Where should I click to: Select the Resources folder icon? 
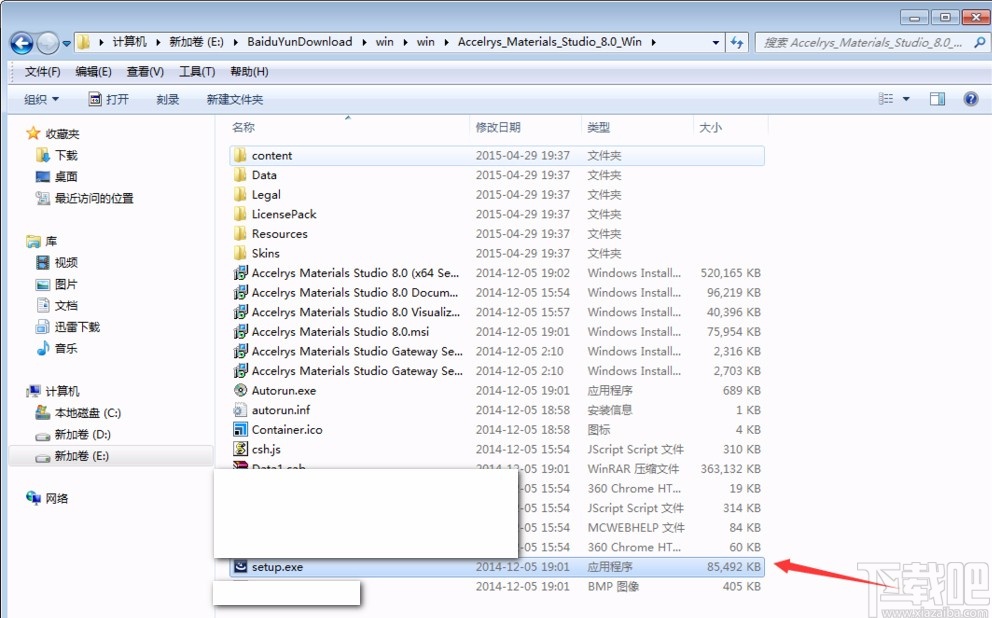click(x=240, y=234)
